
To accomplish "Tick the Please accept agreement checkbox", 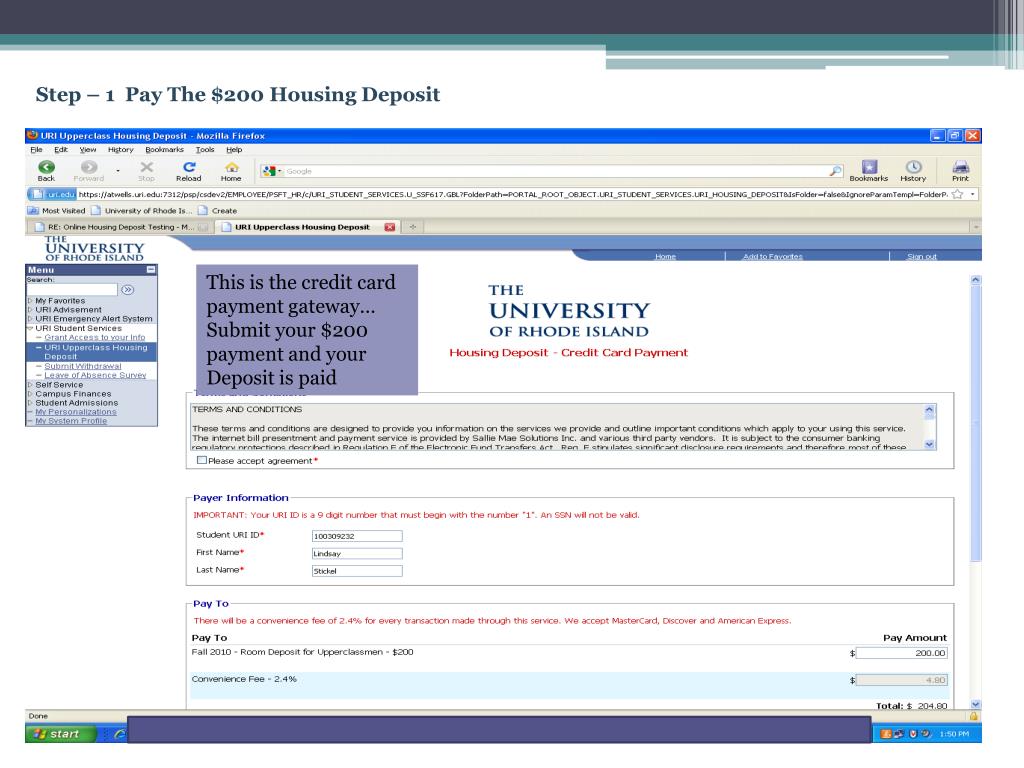I will tap(202, 460).
